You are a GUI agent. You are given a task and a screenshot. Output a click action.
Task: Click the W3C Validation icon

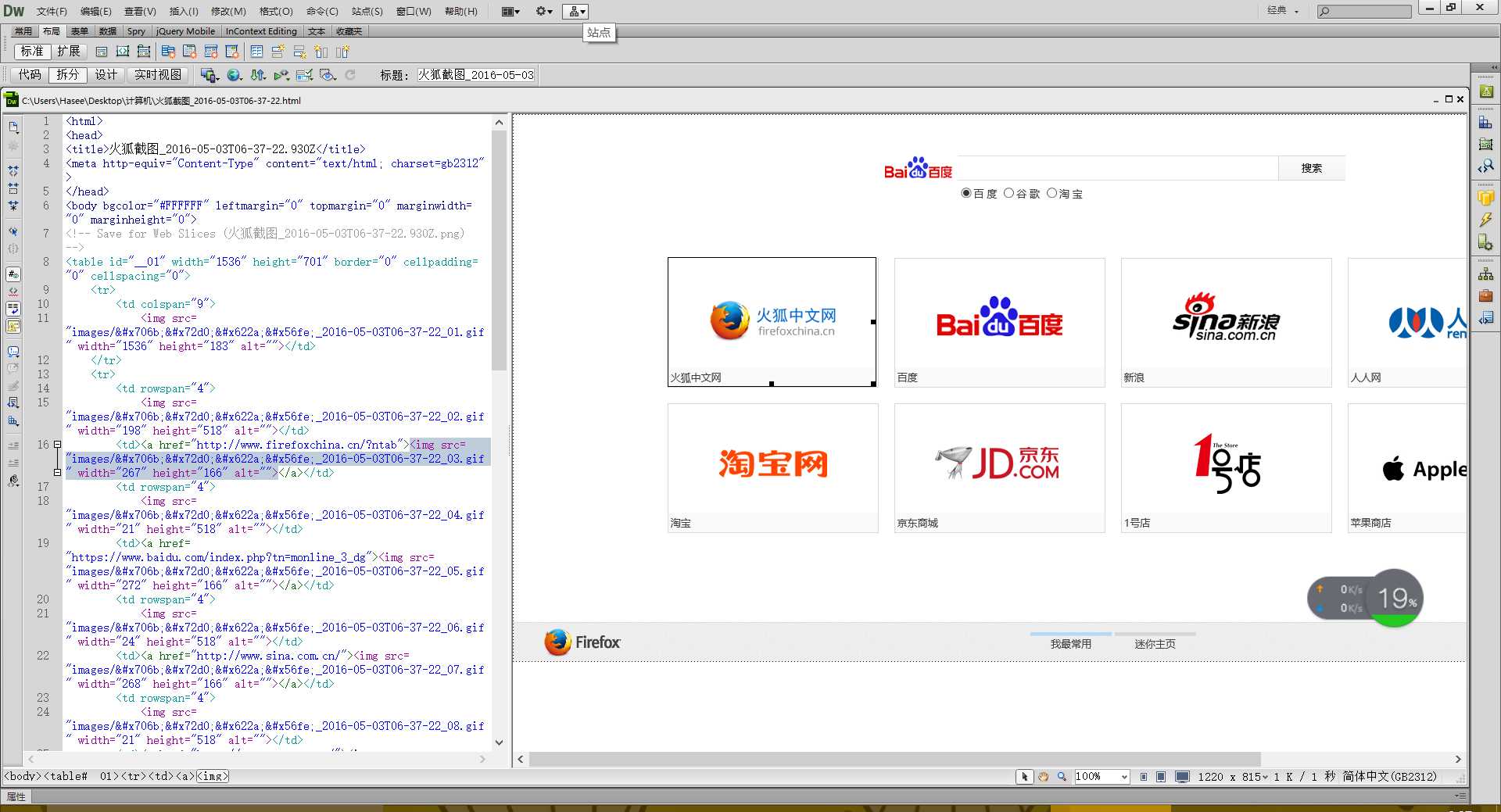coord(281,75)
